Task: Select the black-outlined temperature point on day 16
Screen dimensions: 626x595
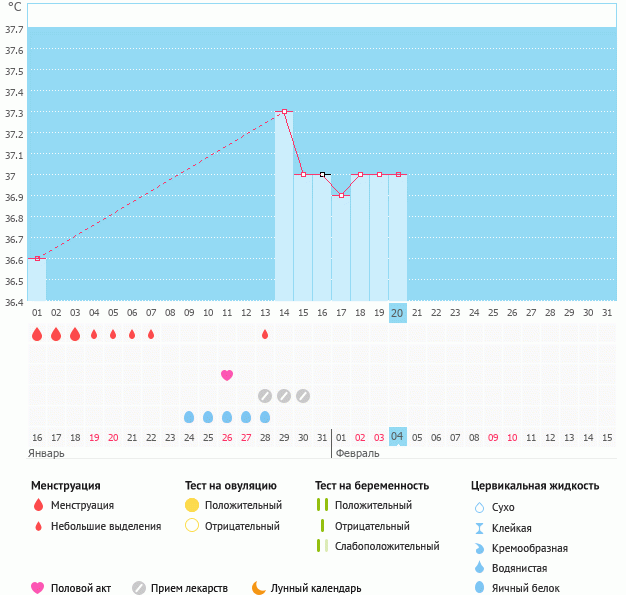Action: [322, 175]
